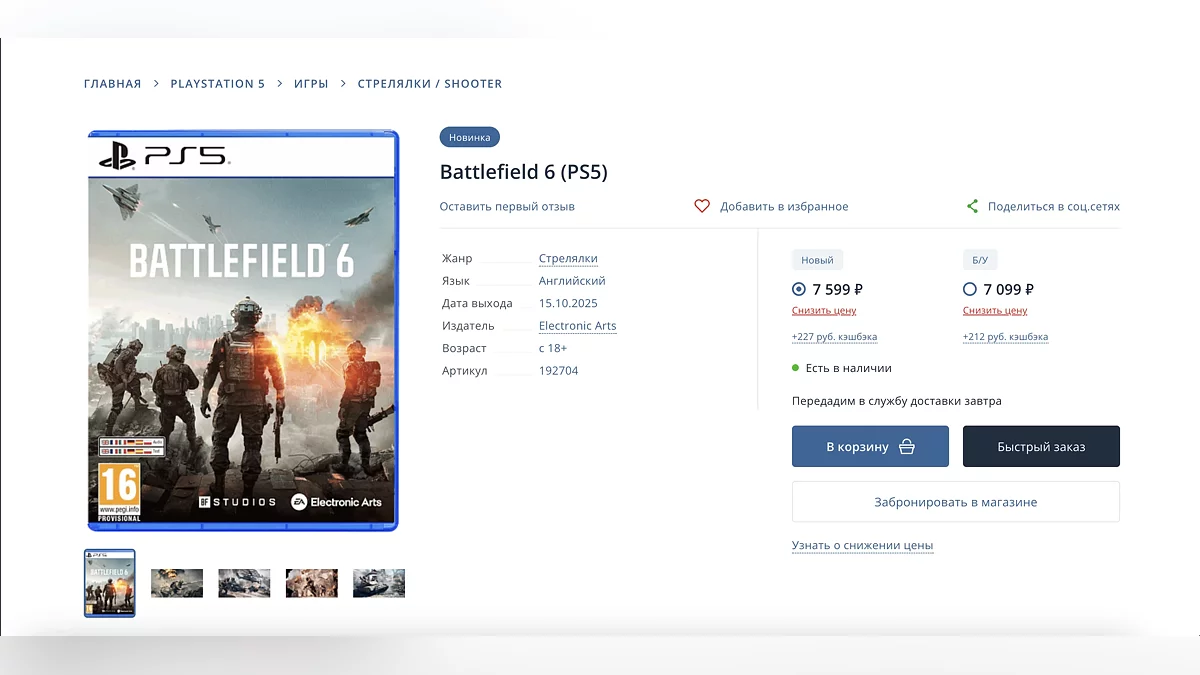
Task: Click the green share icon
Action: coord(972,206)
